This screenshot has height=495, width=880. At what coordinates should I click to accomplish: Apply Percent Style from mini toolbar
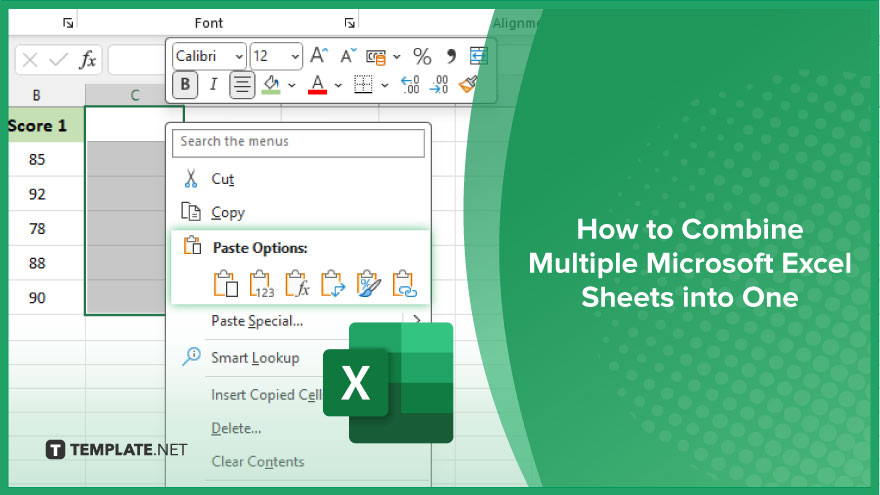click(x=422, y=56)
